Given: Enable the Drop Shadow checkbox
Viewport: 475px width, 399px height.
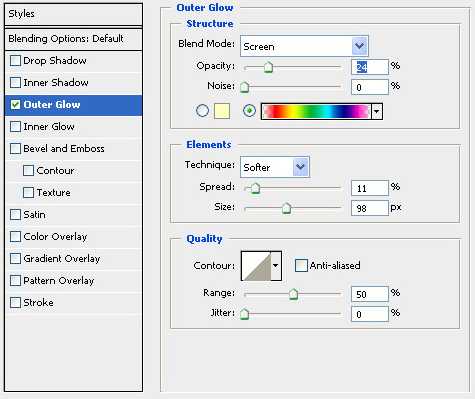Looking at the screenshot, I should (x=15, y=61).
